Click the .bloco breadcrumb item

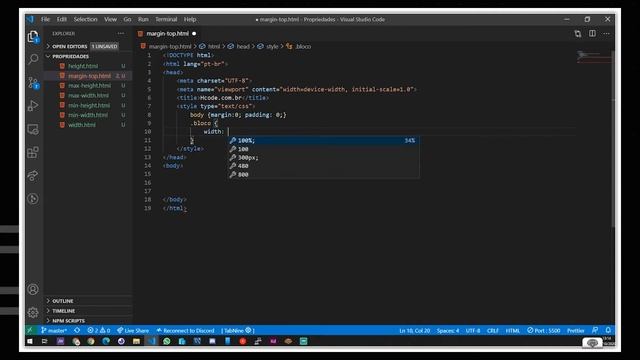click(x=303, y=47)
